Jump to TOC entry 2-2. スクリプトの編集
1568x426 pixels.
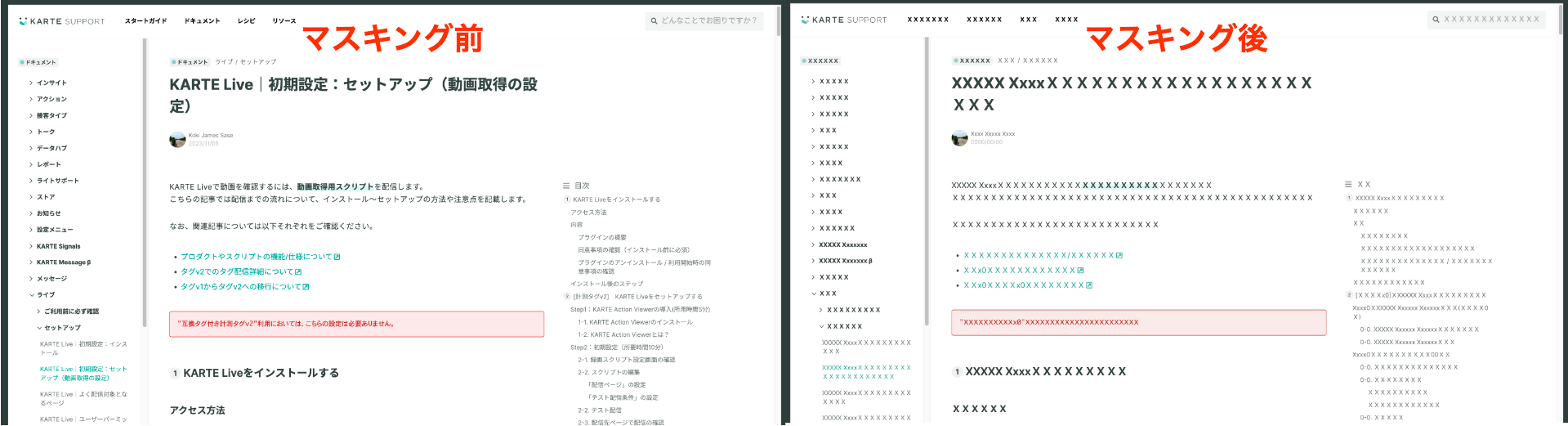[x=609, y=372]
